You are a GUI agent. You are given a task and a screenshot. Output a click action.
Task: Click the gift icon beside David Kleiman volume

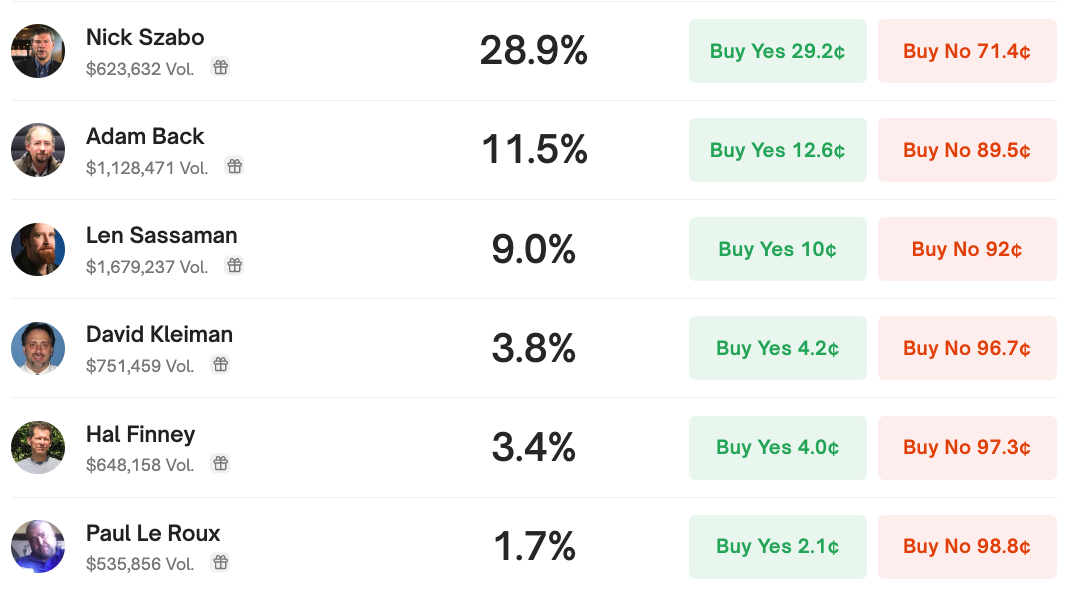[220, 364]
